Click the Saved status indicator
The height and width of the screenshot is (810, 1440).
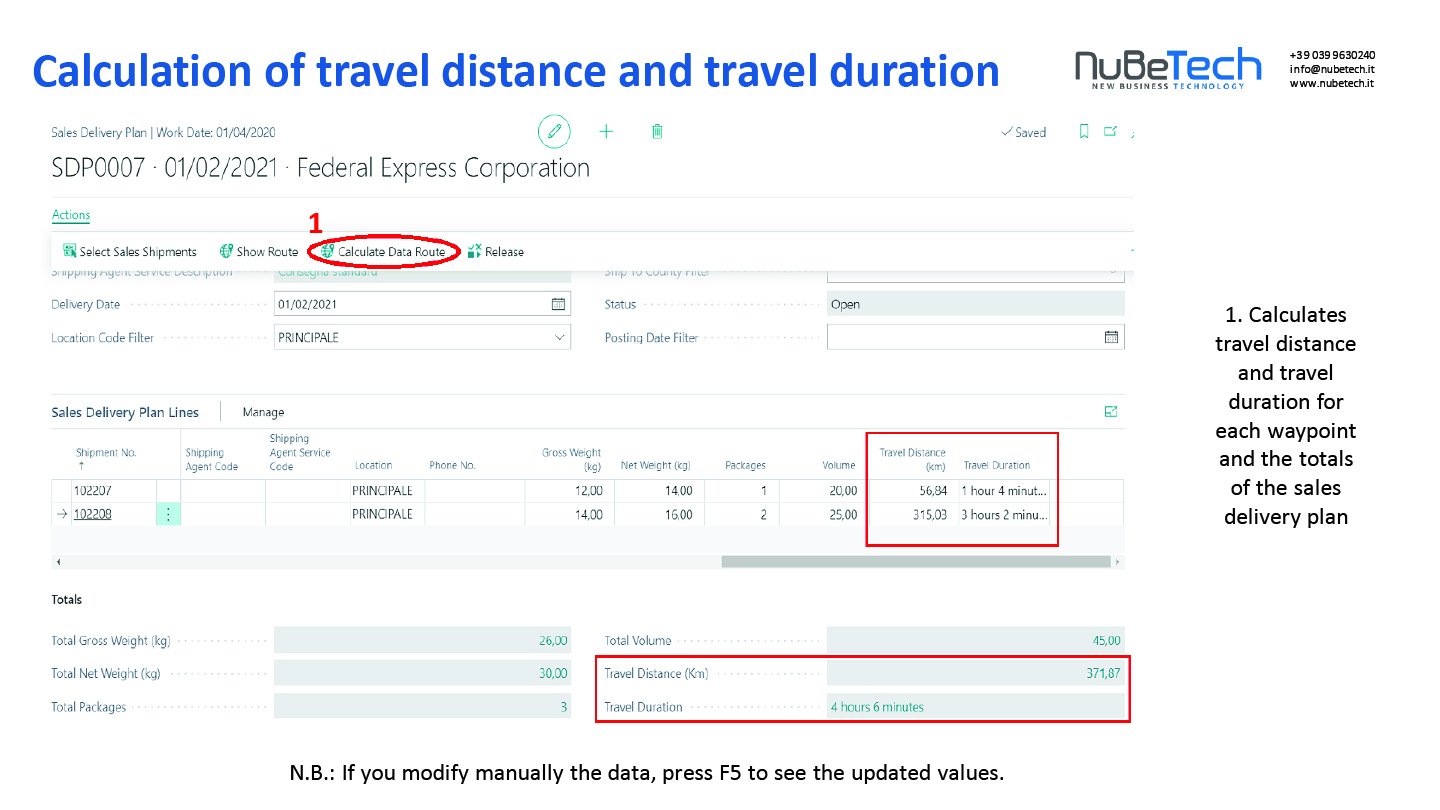click(x=1023, y=132)
